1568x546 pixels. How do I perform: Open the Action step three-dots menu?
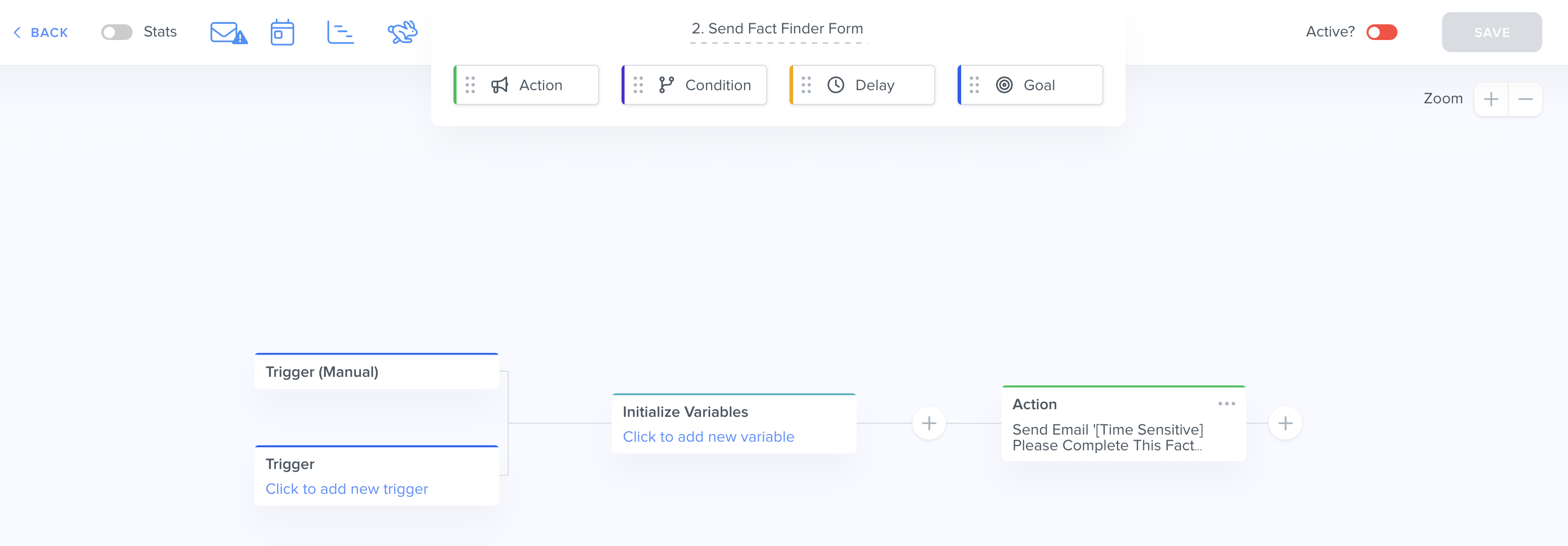pos(1226,404)
